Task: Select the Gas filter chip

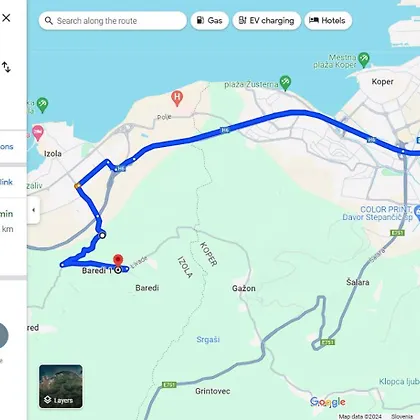Action: coord(210,21)
